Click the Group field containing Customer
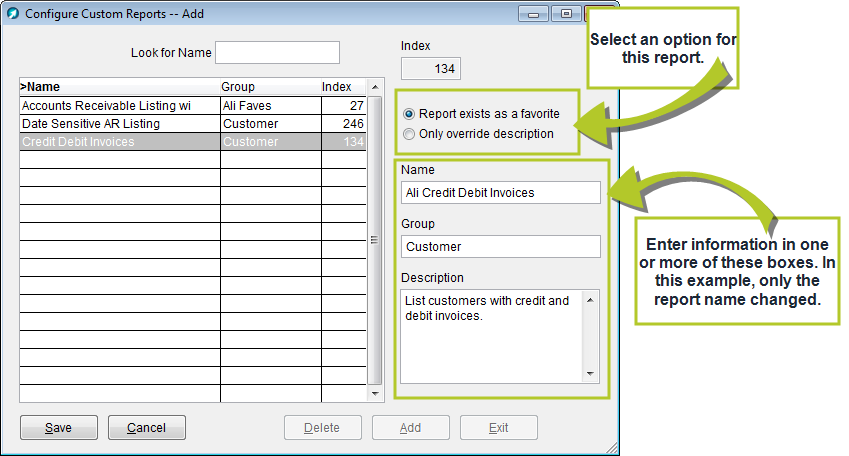This screenshot has width=849, height=456. click(501, 246)
